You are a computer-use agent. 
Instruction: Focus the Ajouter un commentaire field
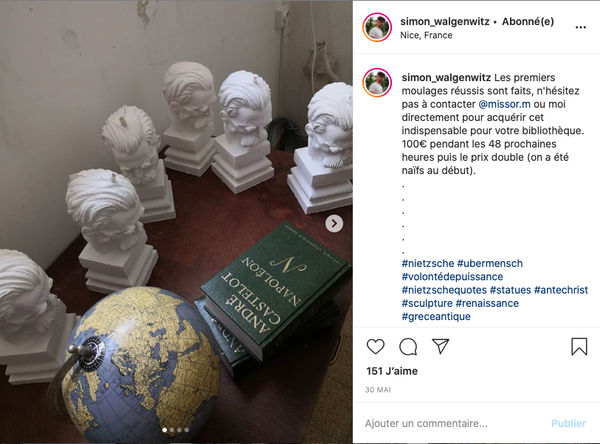tap(453, 423)
